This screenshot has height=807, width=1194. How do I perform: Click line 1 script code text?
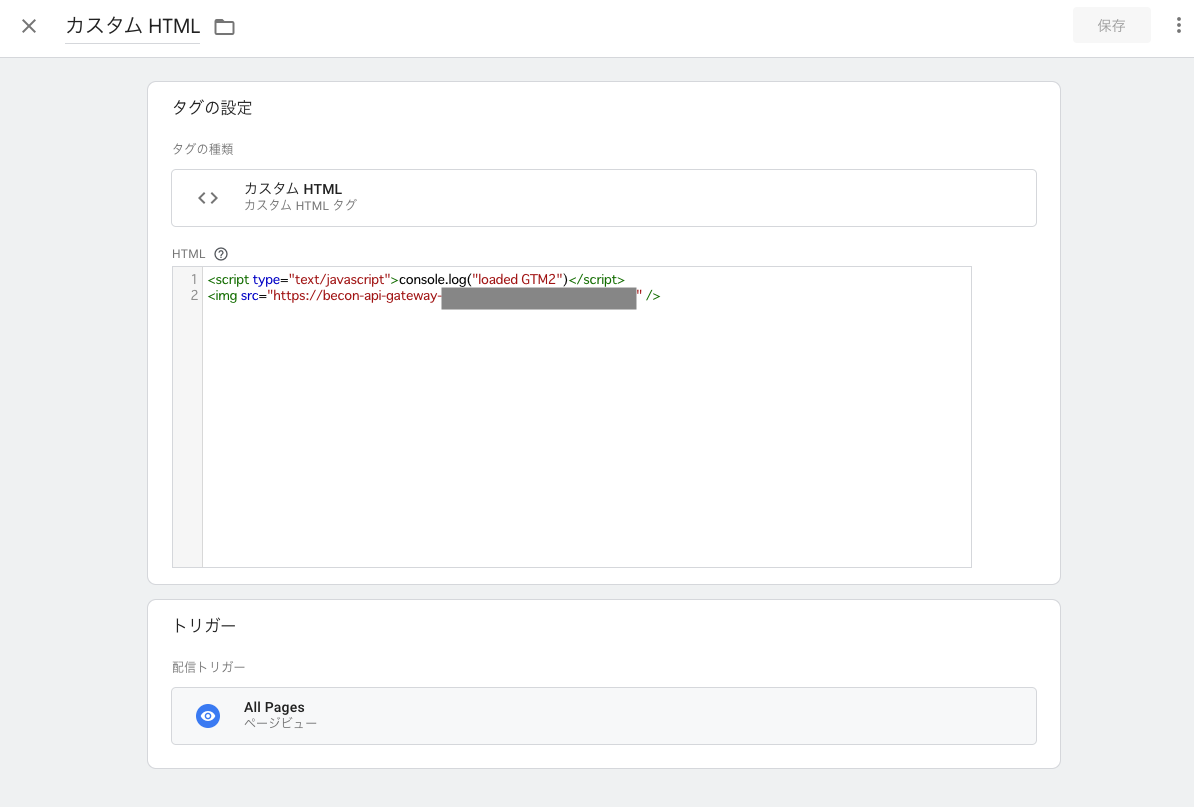point(416,279)
